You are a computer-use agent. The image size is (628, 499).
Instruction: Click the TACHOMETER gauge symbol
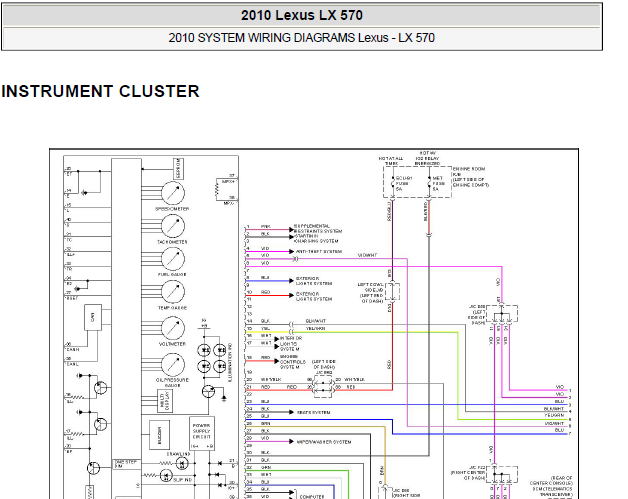[x=173, y=226]
